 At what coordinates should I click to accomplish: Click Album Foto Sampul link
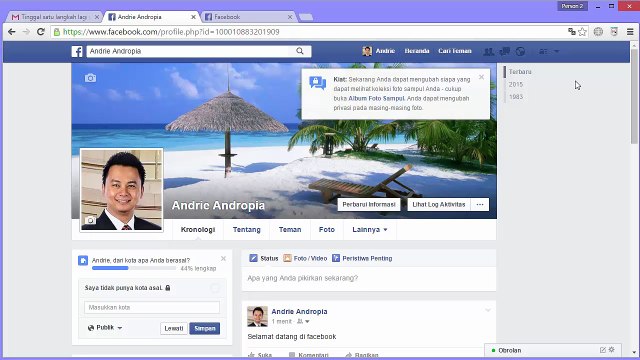(376, 98)
